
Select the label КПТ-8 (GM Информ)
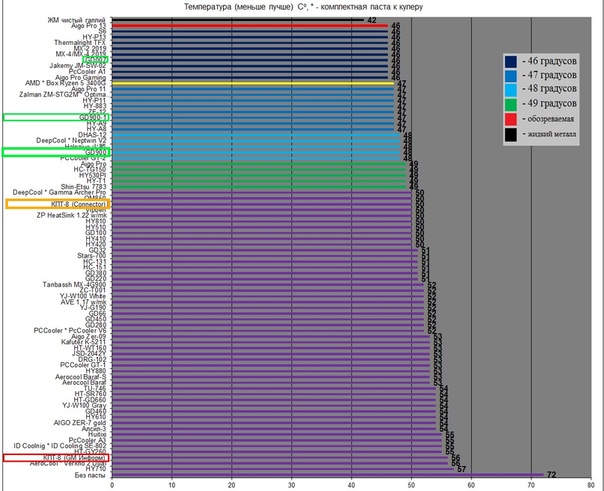point(74,457)
